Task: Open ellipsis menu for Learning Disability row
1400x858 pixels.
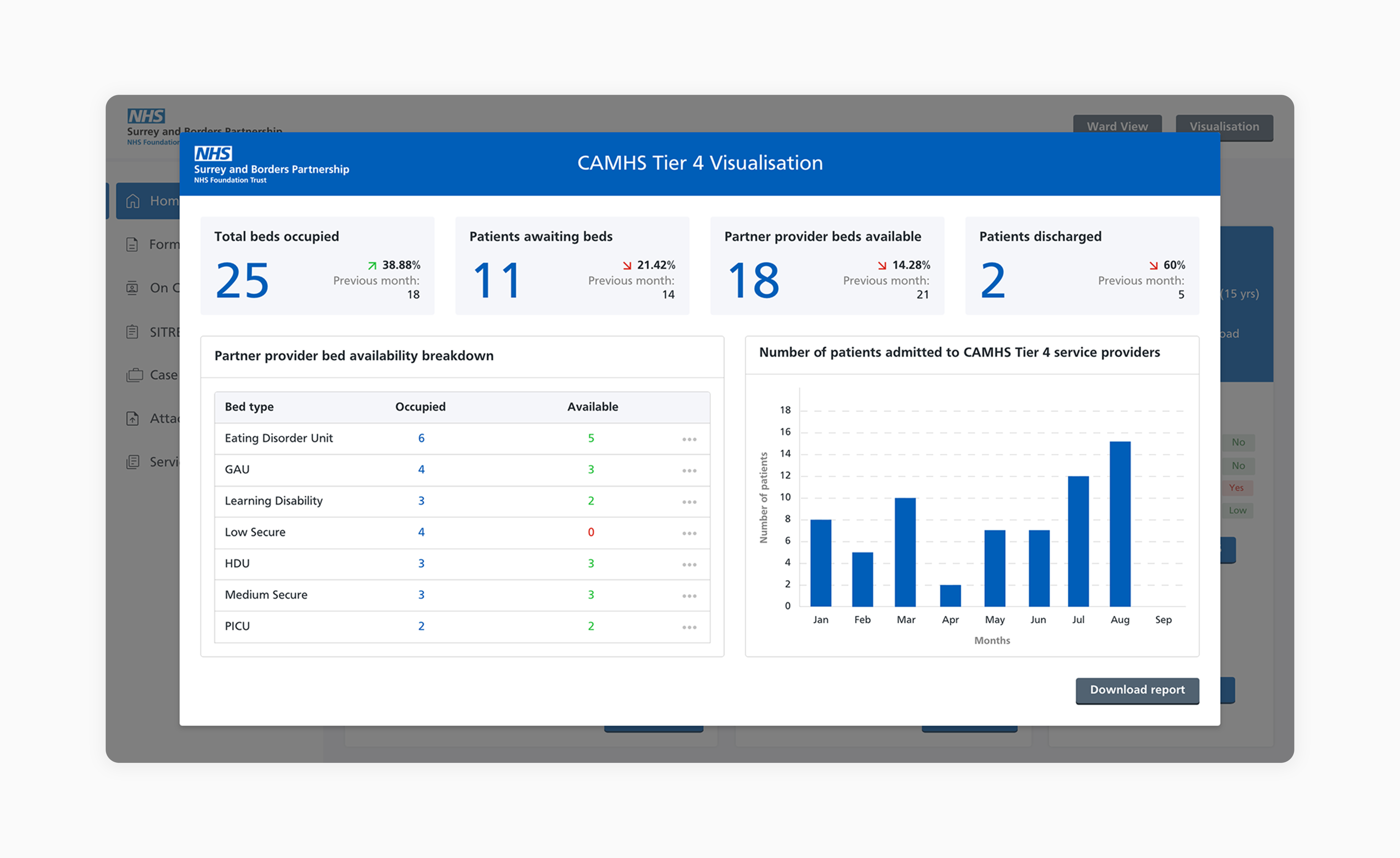Action: (x=688, y=502)
